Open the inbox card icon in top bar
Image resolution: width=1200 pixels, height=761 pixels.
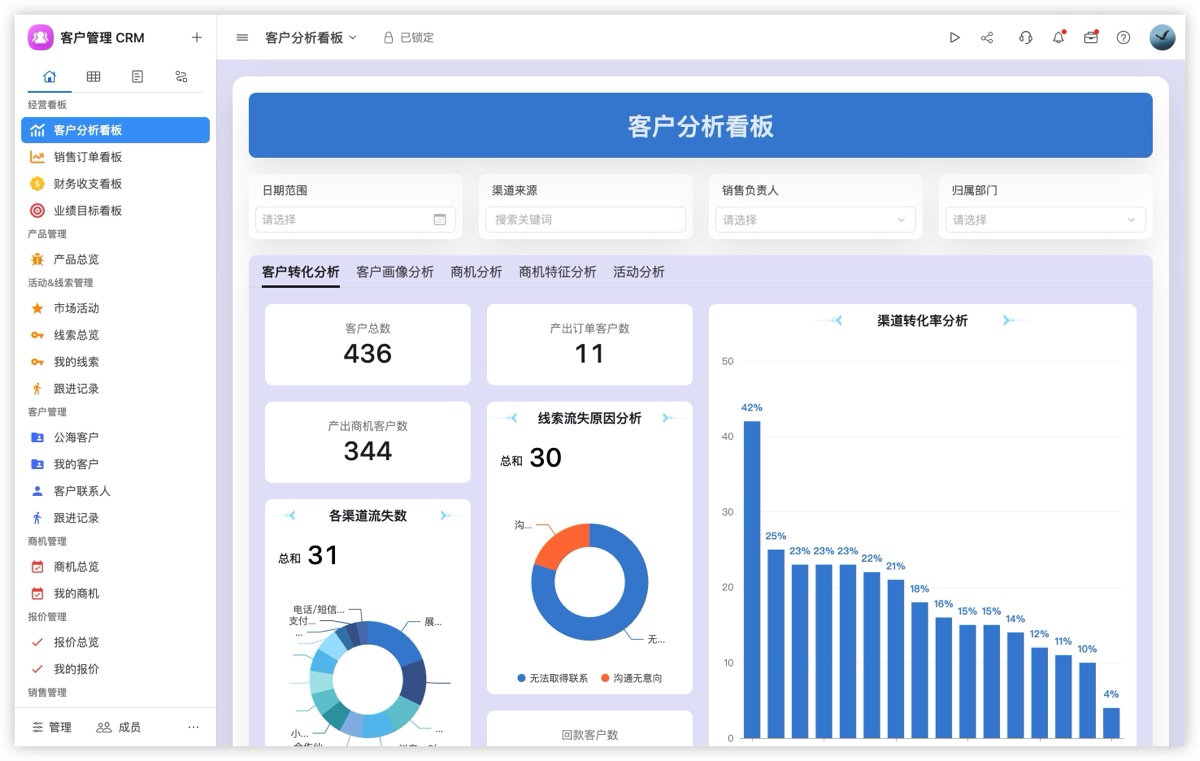point(1091,37)
